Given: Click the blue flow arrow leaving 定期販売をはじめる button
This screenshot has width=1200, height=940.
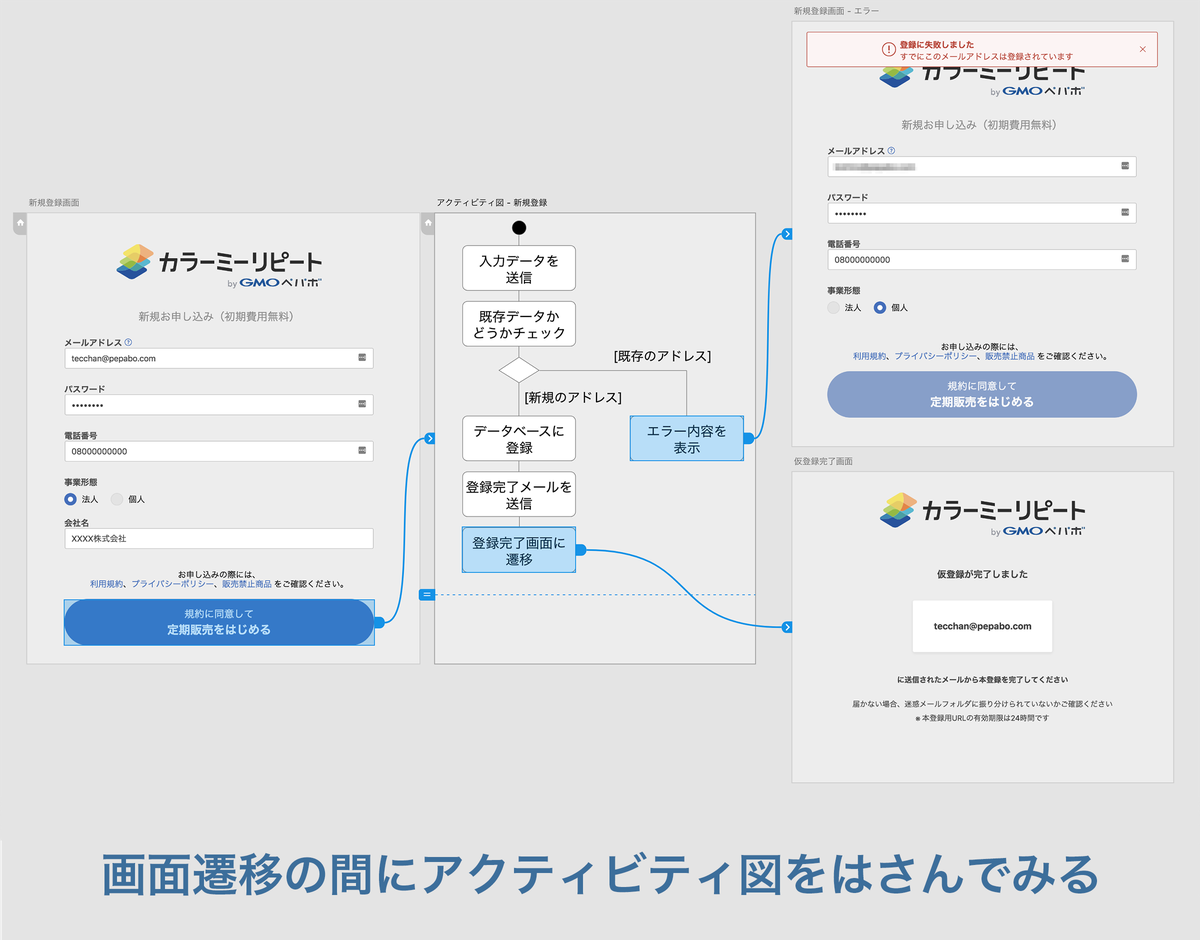Looking at the screenshot, I should [x=382, y=620].
